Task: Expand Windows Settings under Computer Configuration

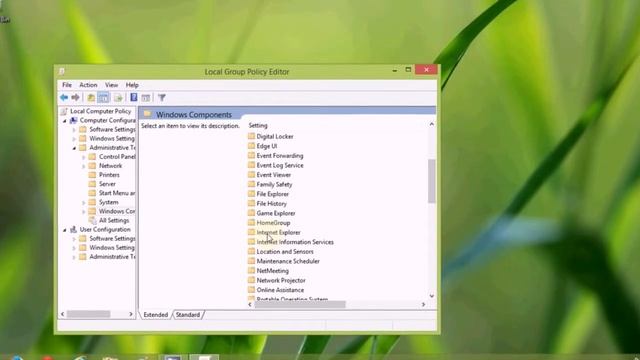Action: coord(74,139)
